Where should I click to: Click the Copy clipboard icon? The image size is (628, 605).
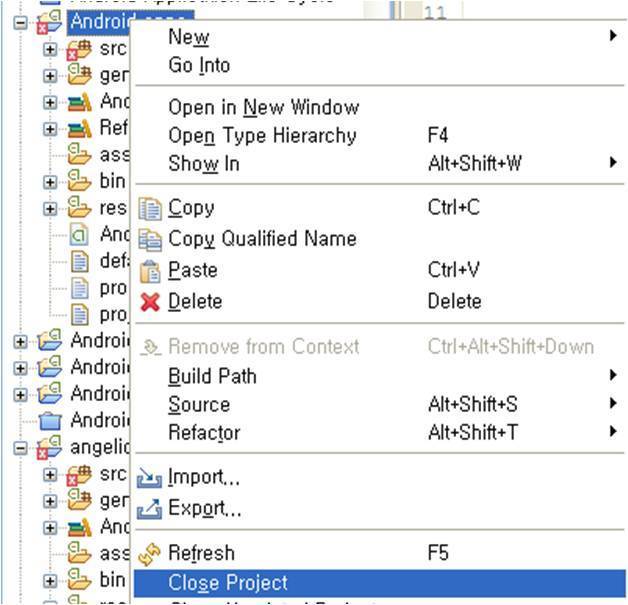click(x=150, y=209)
